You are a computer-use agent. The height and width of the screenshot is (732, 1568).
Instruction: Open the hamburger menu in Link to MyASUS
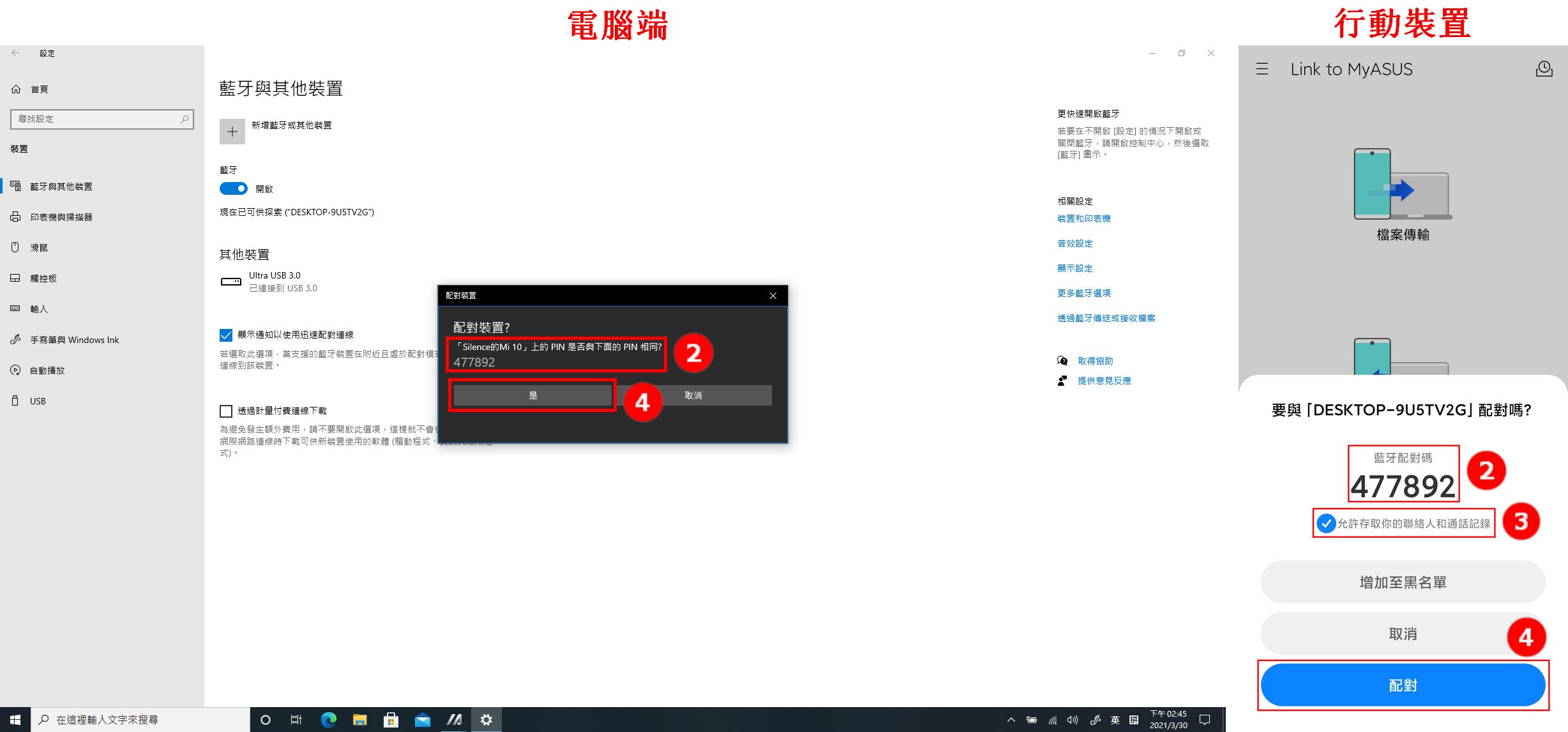[x=1262, y=69]
